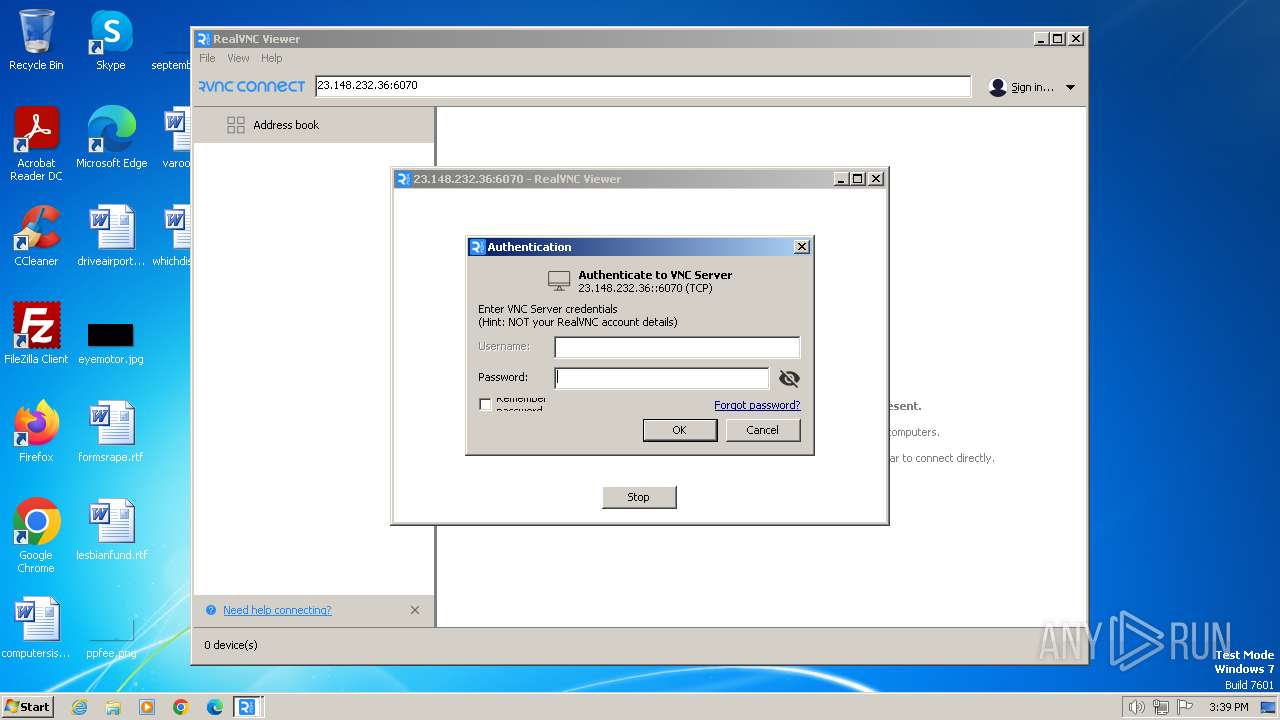Select the Address book grid icon

pos(236,125)
